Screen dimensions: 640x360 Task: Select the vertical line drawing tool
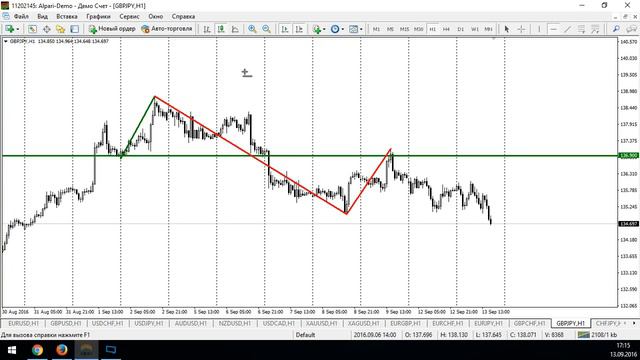point(539,29)
